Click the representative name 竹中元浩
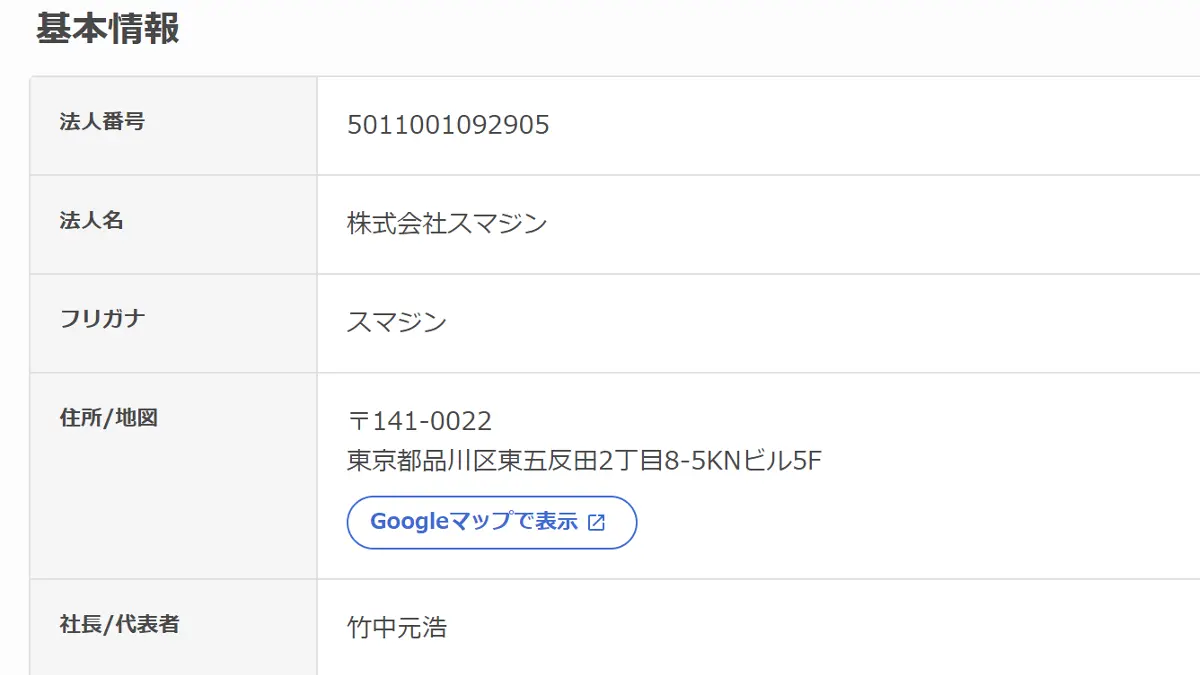The width and height of the screenshot is (1200, 675). pyautogui.click(x=397, y=627)
